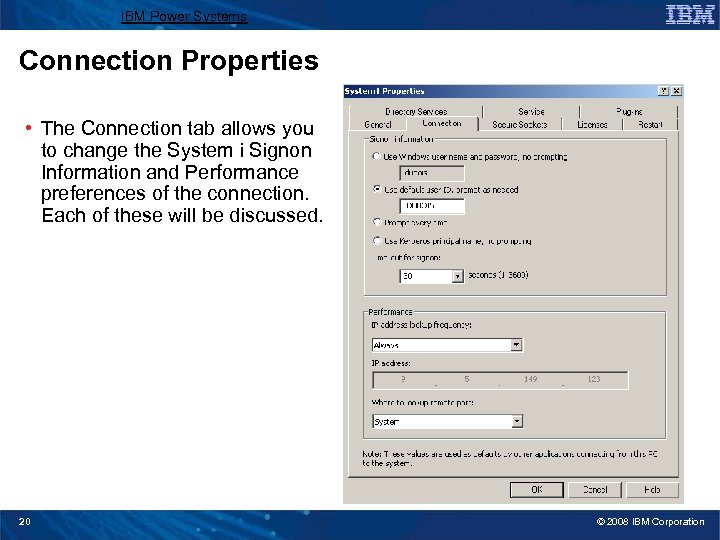Click the Performance group label
The image size is (720, 540).
pyautogui.click(x=390, y=312)
